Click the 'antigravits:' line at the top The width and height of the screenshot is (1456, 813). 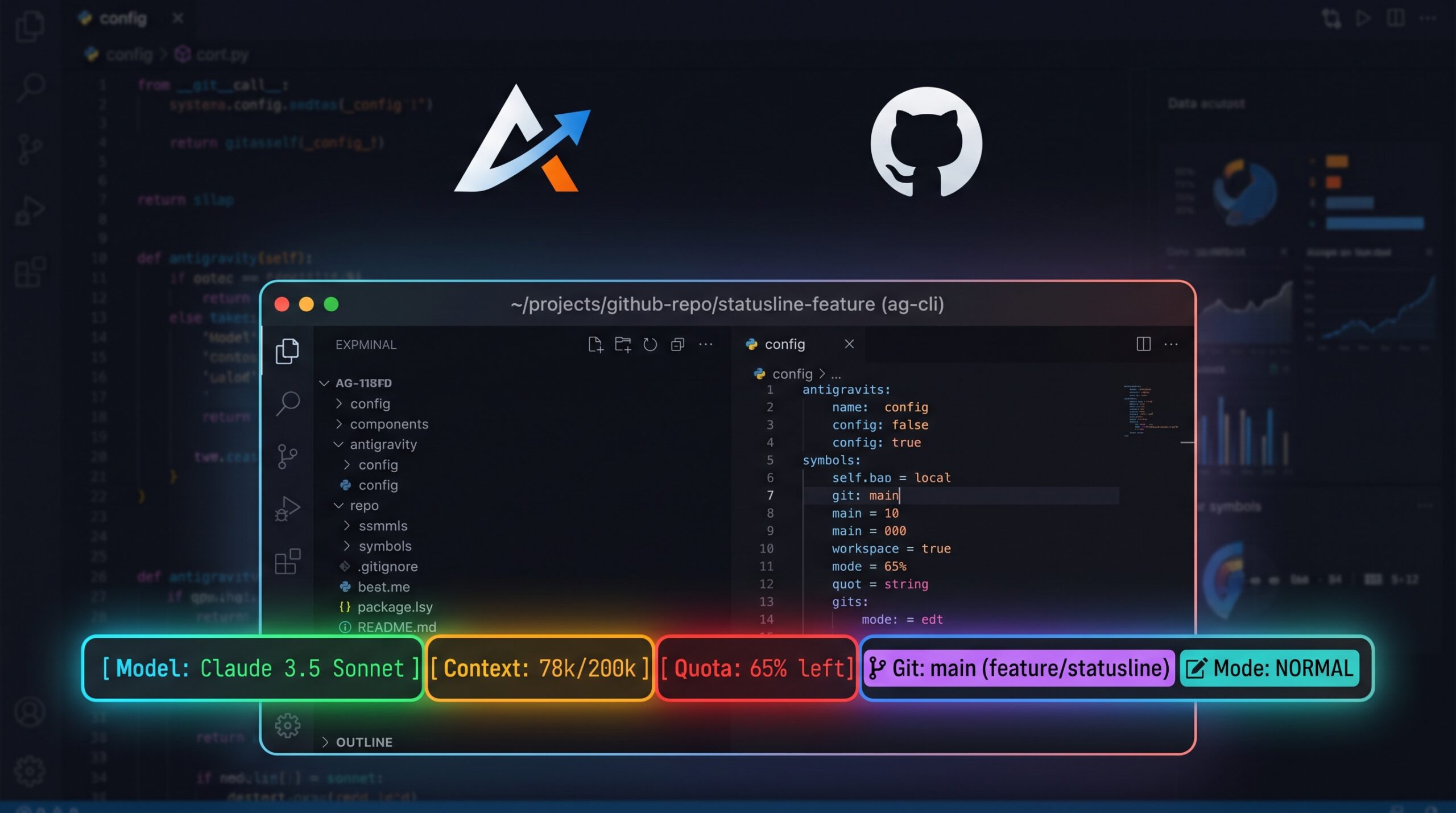[846, 390]
